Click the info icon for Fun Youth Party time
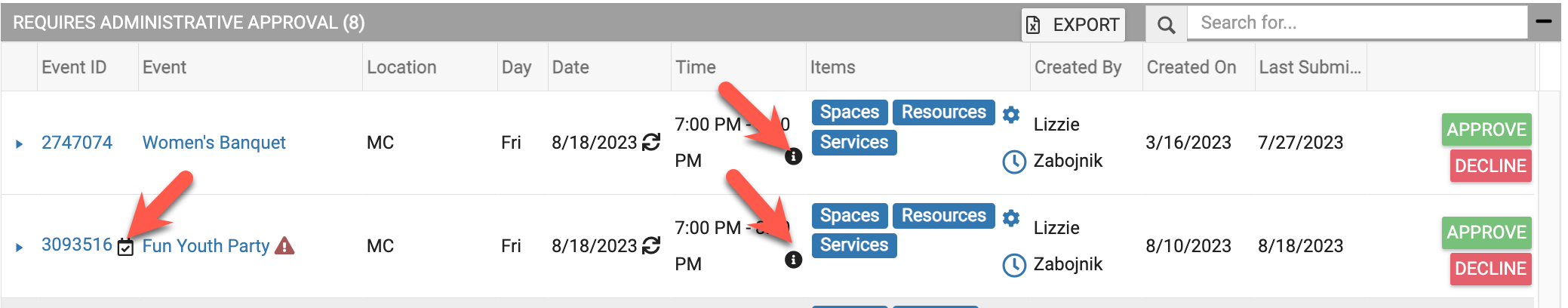 pos(793,260)
